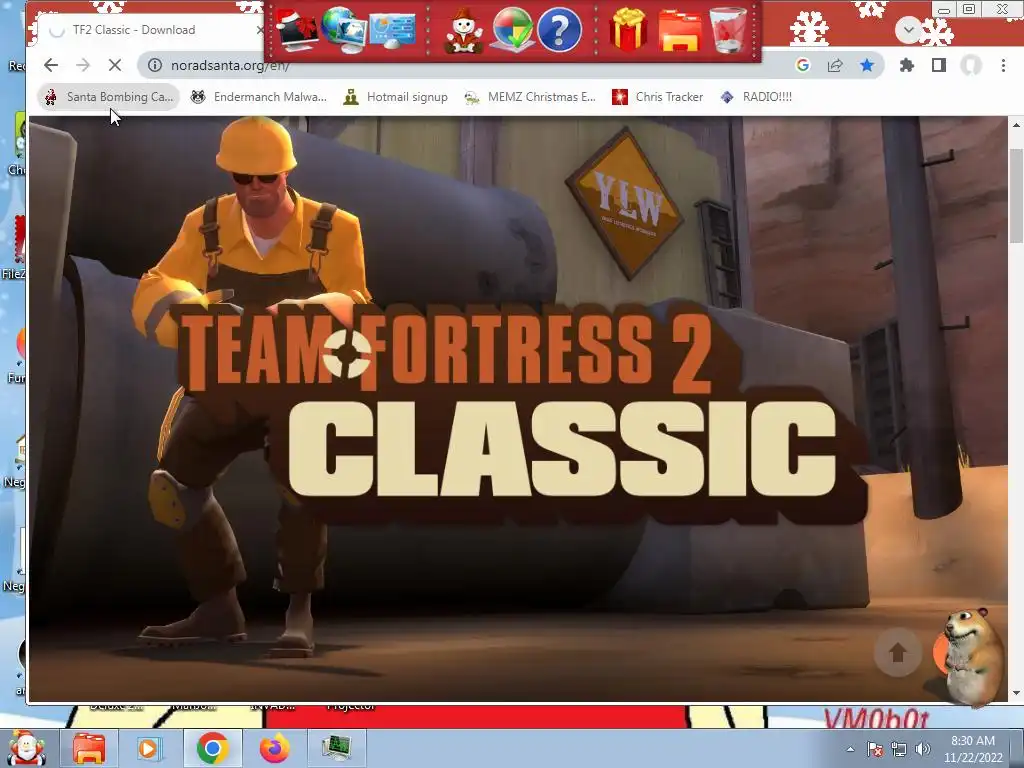Click the scroll-to-top arrow button on page

click(897, 652)
